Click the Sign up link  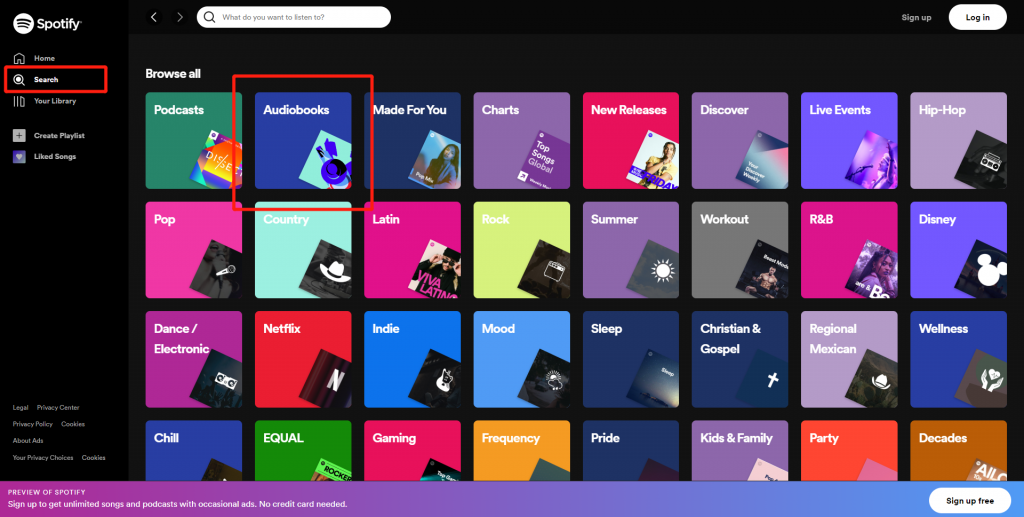916,18
